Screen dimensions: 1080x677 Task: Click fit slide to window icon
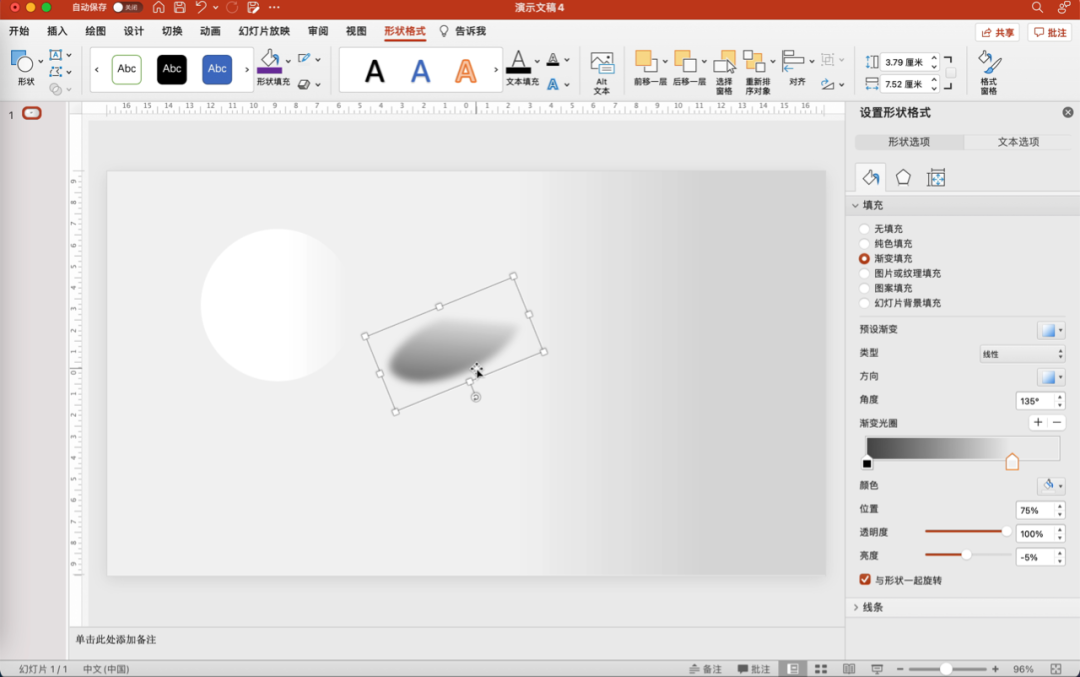(1056, 669)
